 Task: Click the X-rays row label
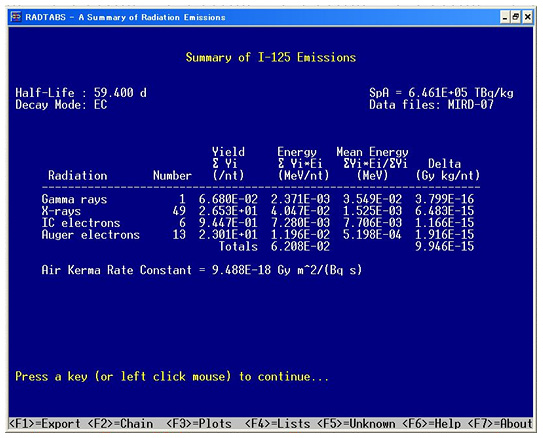pyautogui.click(x=61, y=211)
